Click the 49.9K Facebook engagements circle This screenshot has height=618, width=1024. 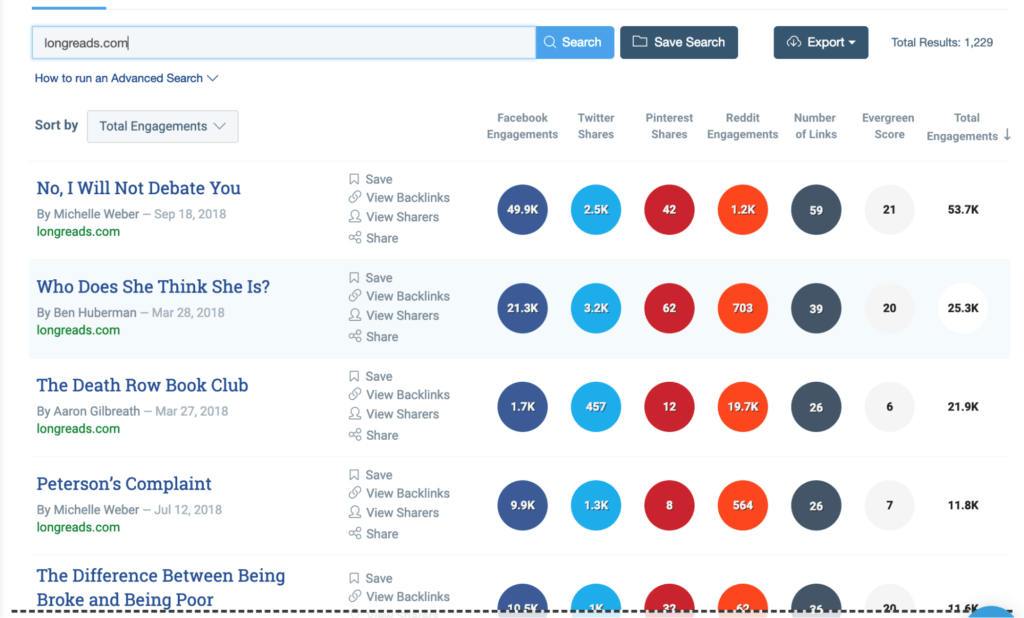tap(522, 210)
